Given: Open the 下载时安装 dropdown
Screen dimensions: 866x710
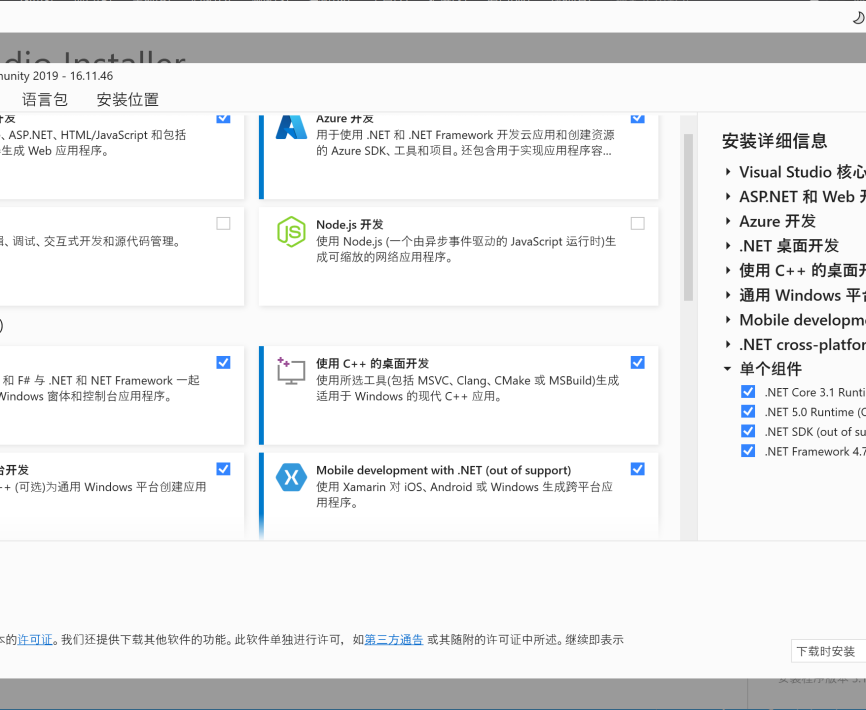Looking at the screenshot, I should click(x=828, y=651).
